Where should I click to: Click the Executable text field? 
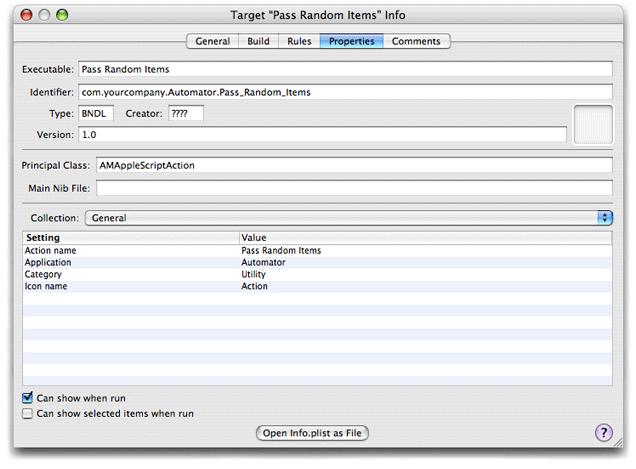pos(344,70)
